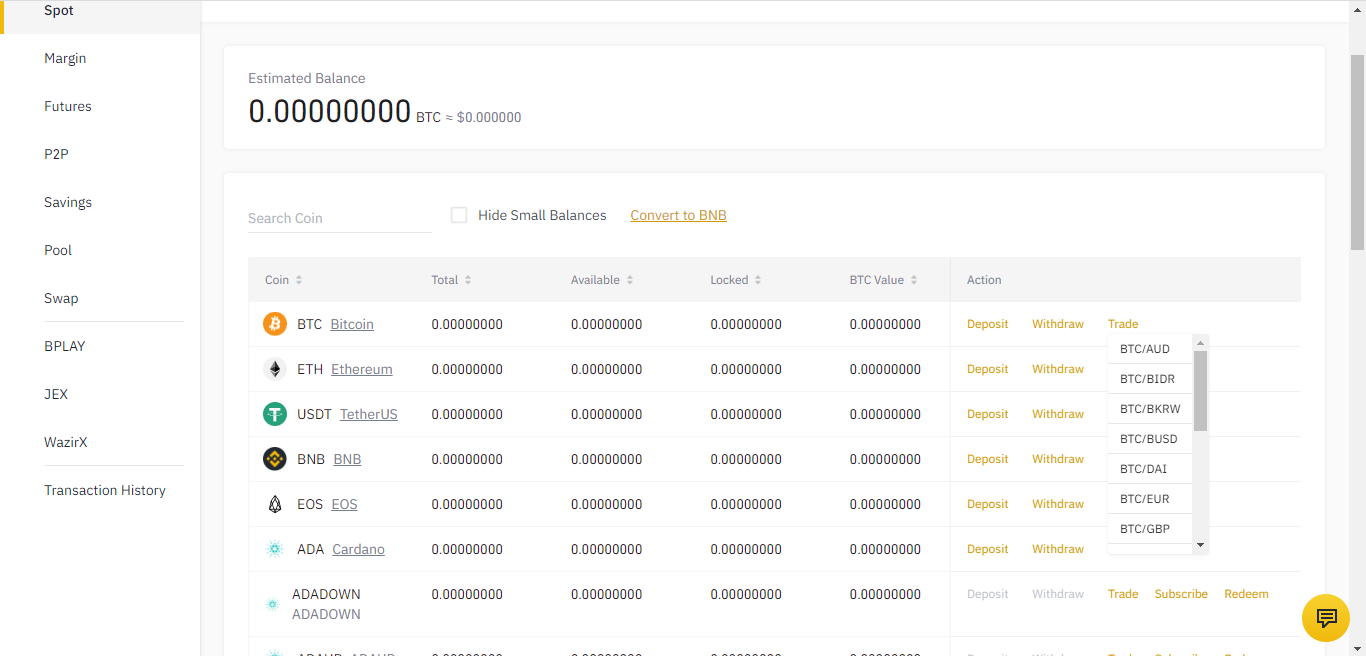
Task: Click the Ethereum coin icon
Action: point(275,369)
